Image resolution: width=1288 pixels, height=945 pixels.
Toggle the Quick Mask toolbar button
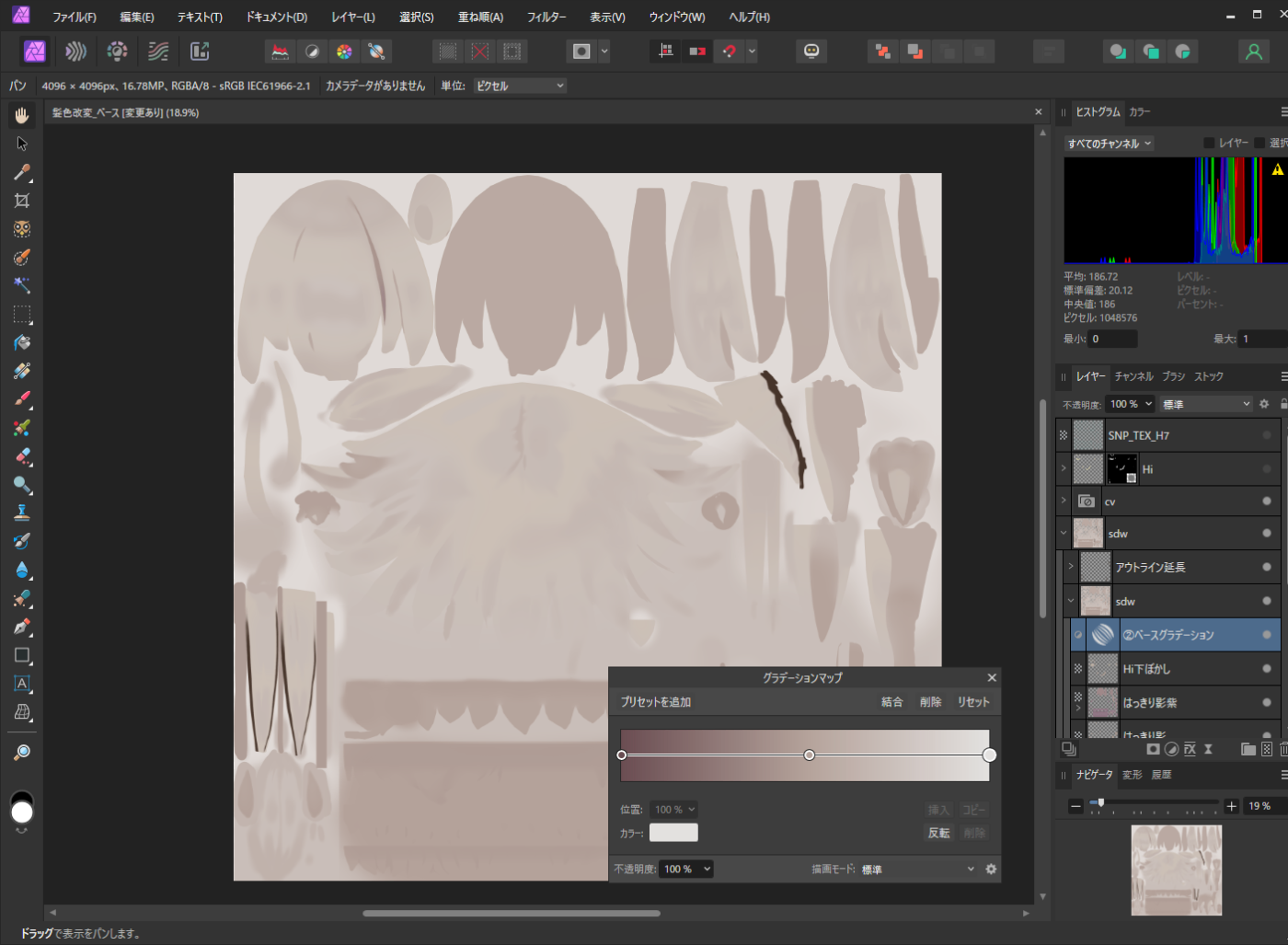[x=581, y=52]
